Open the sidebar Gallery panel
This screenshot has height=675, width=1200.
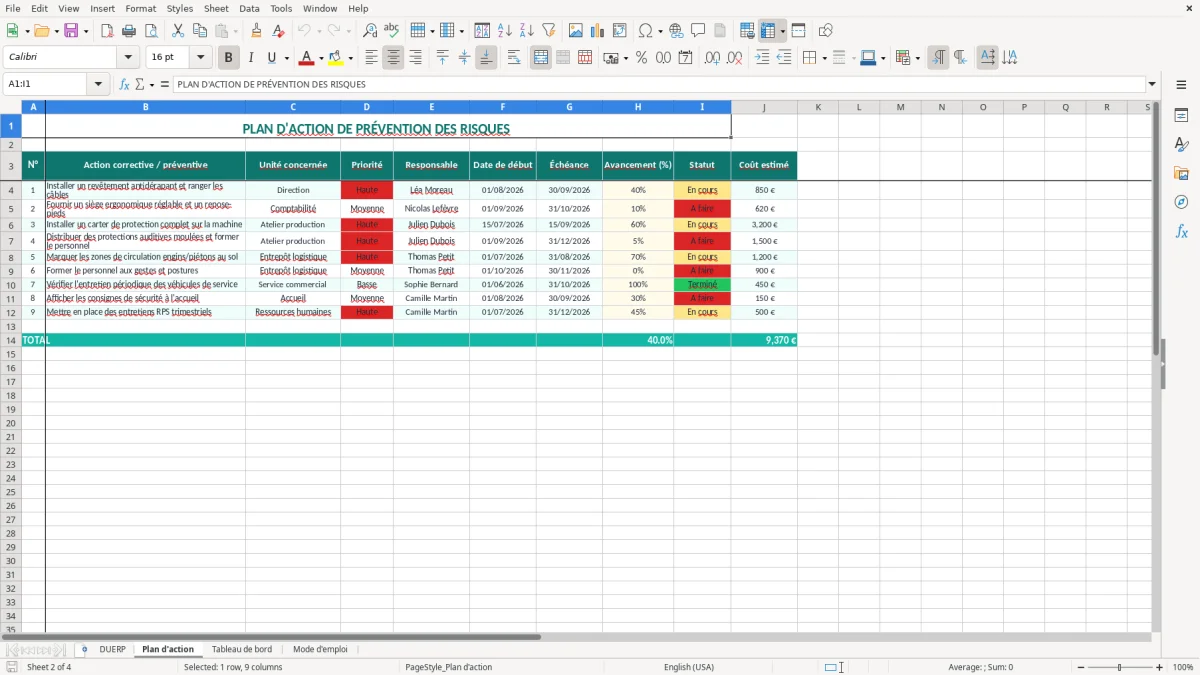[1181, 173]
